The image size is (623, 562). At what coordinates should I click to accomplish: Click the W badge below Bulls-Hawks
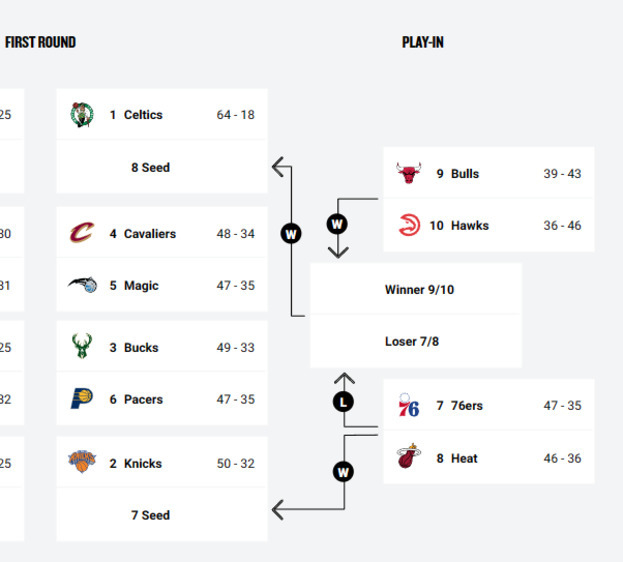[337, 224]
